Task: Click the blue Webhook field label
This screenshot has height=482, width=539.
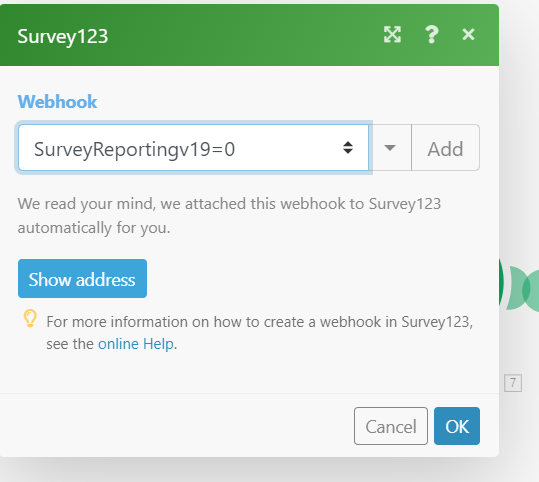Action: point(57,102)
